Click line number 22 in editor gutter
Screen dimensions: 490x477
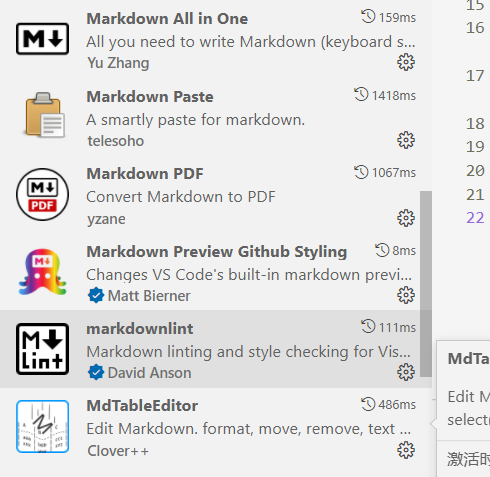click(475, 218)
